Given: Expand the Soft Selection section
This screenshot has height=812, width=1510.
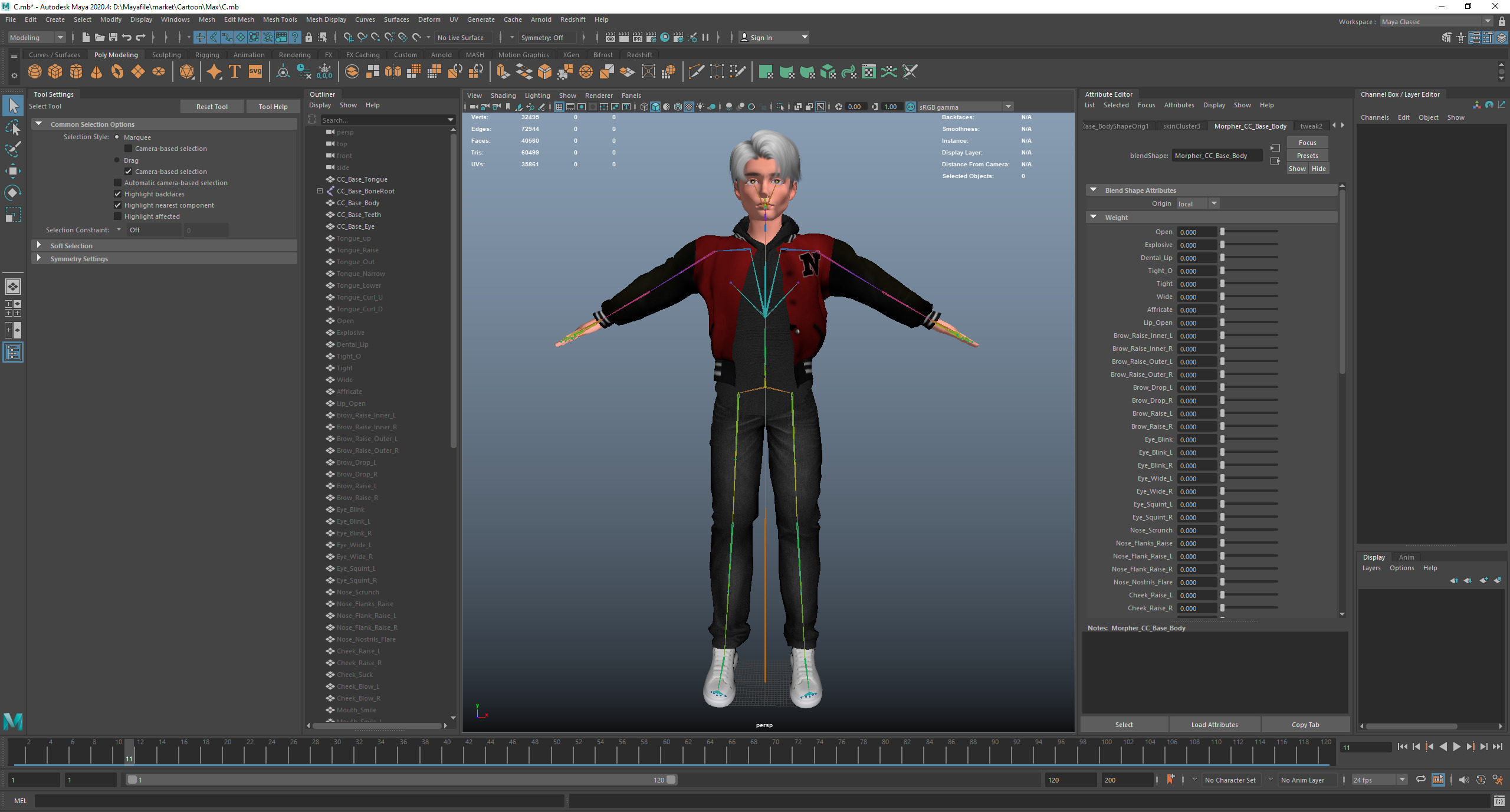Looking at the screenshot, I should [x=39, y=245].
